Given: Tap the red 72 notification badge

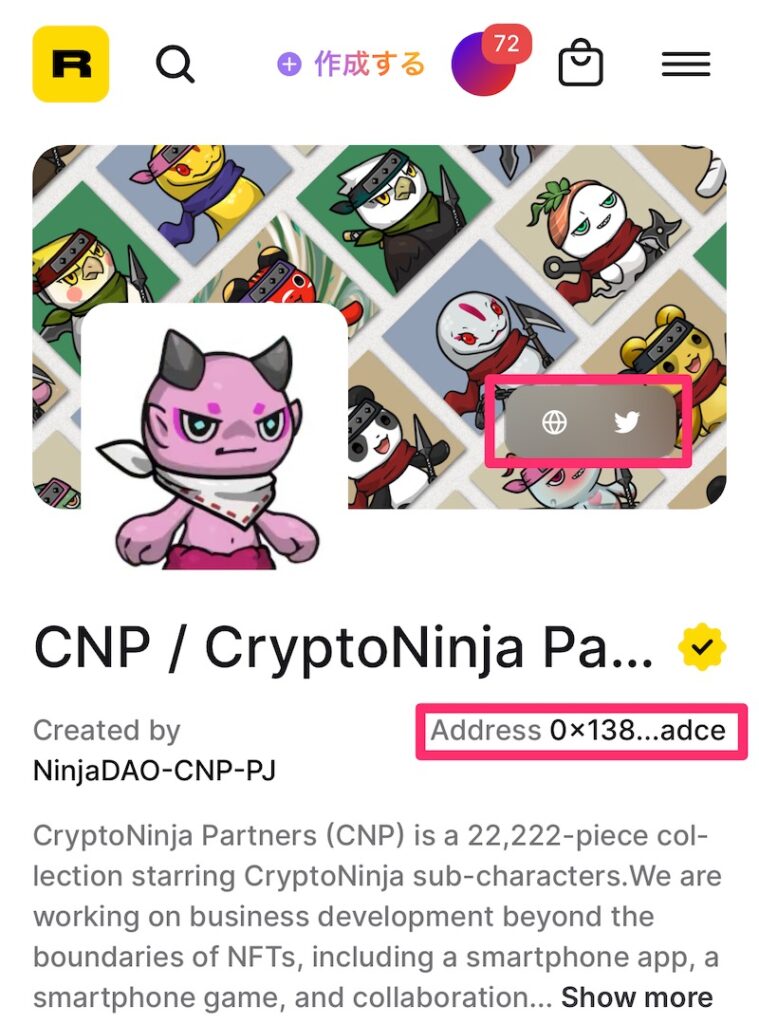Looking at the screenshot, I should (507, 44).
